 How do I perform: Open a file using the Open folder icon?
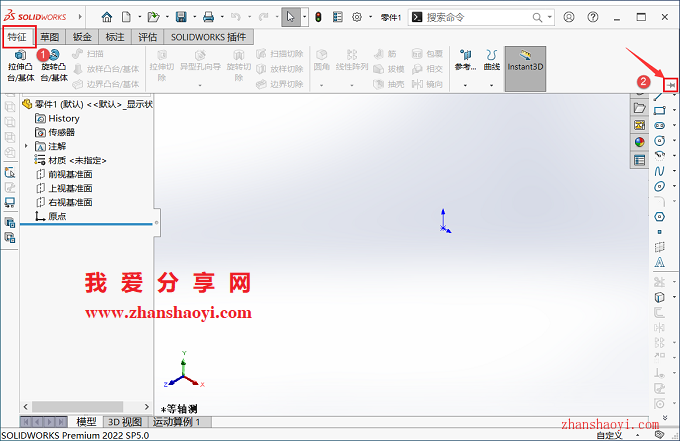pyautogui.click(x=154, y=17)
